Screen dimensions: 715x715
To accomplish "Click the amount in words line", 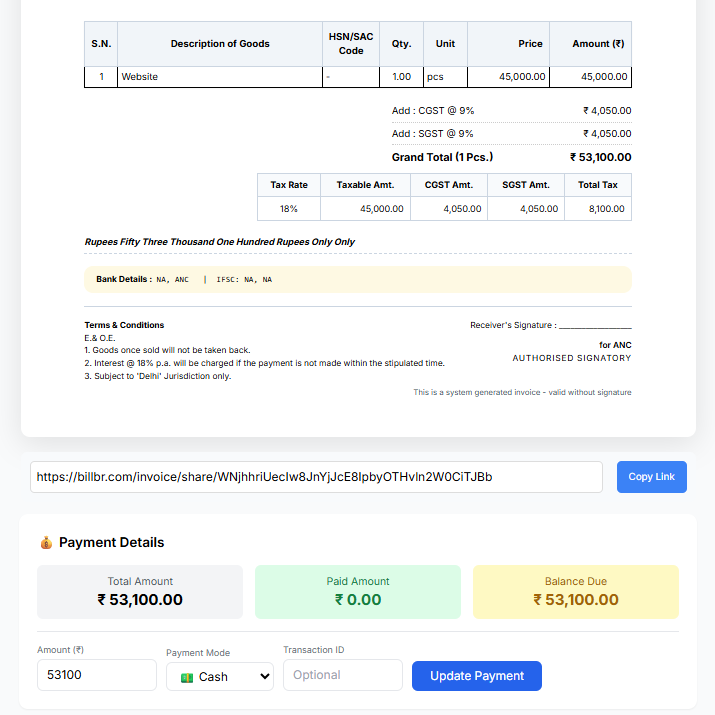I will pos(219,242).
